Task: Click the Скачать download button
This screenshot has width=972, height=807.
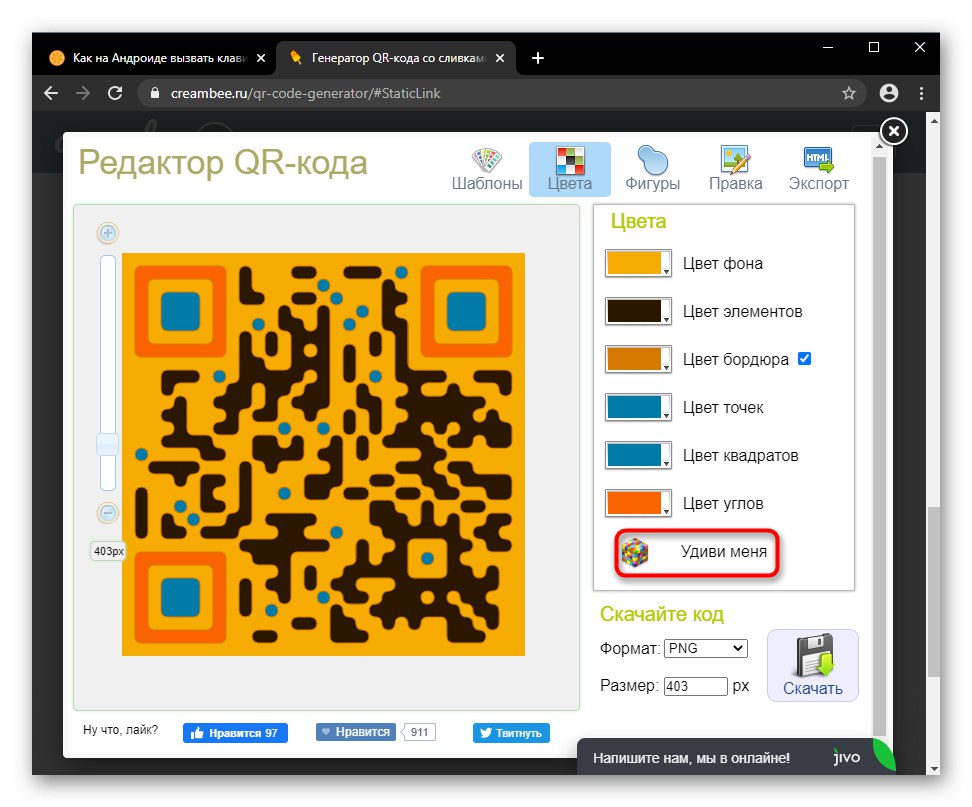Action: [x=813, y=666]
